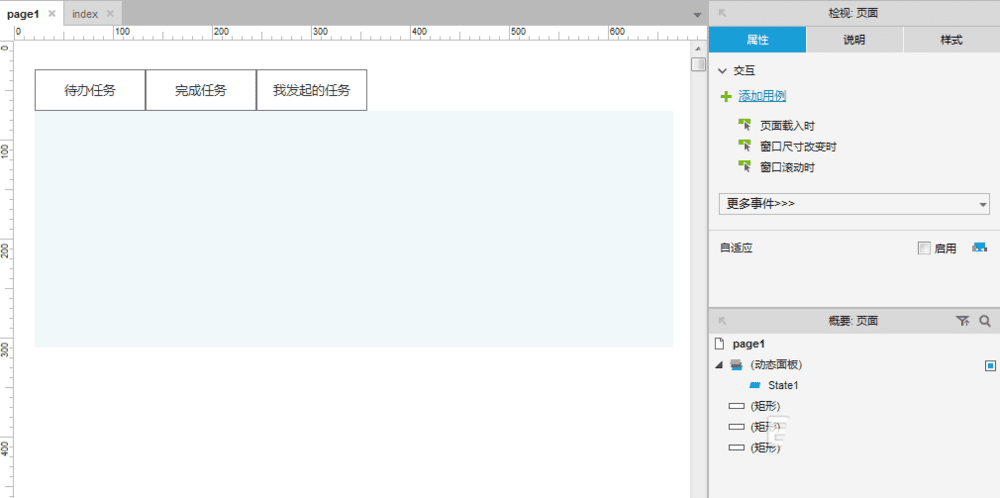The width and height of the screenshot is (1000, 498).
Task: Collapse the 动态面板 tree node
Action: pos(719,365)
